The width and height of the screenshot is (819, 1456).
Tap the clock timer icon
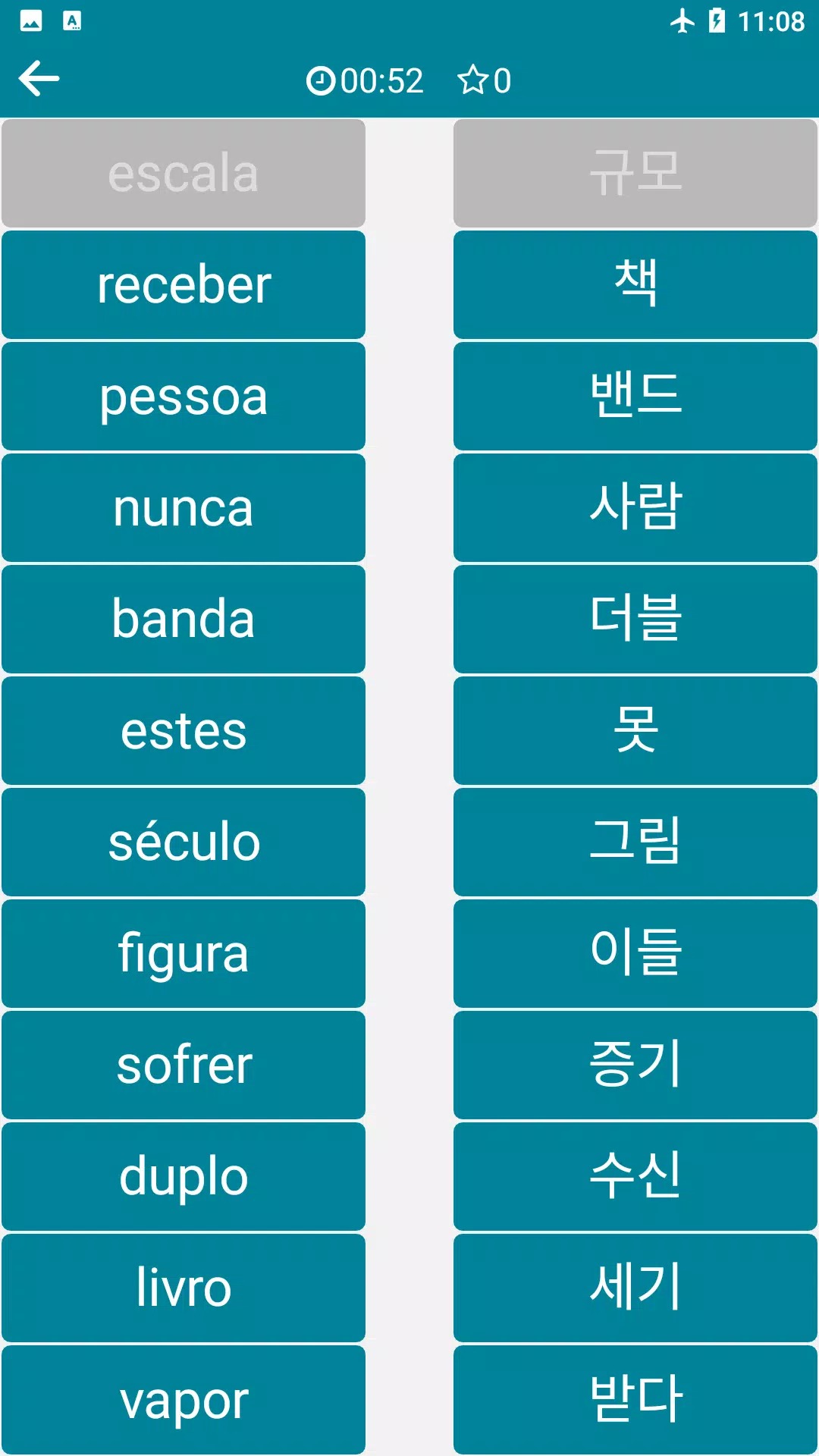coord(320,80)
